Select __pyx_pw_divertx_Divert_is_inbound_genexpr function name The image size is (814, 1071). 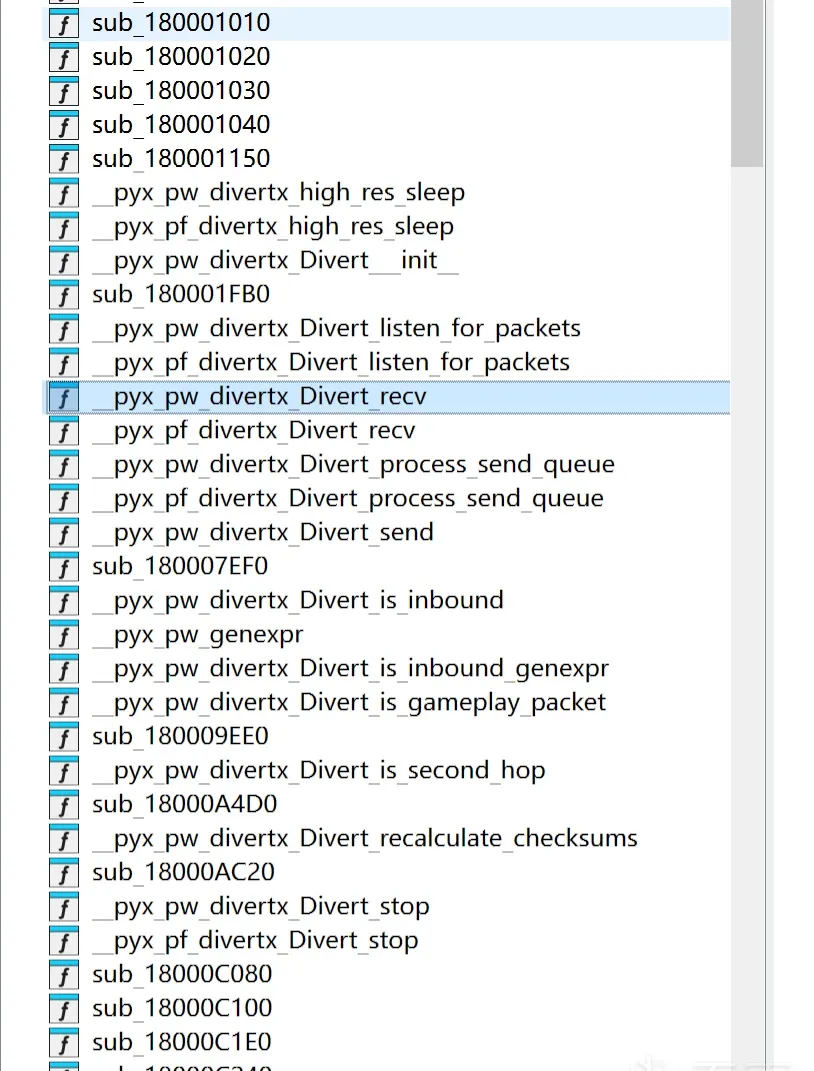click(x=351, y=668)
